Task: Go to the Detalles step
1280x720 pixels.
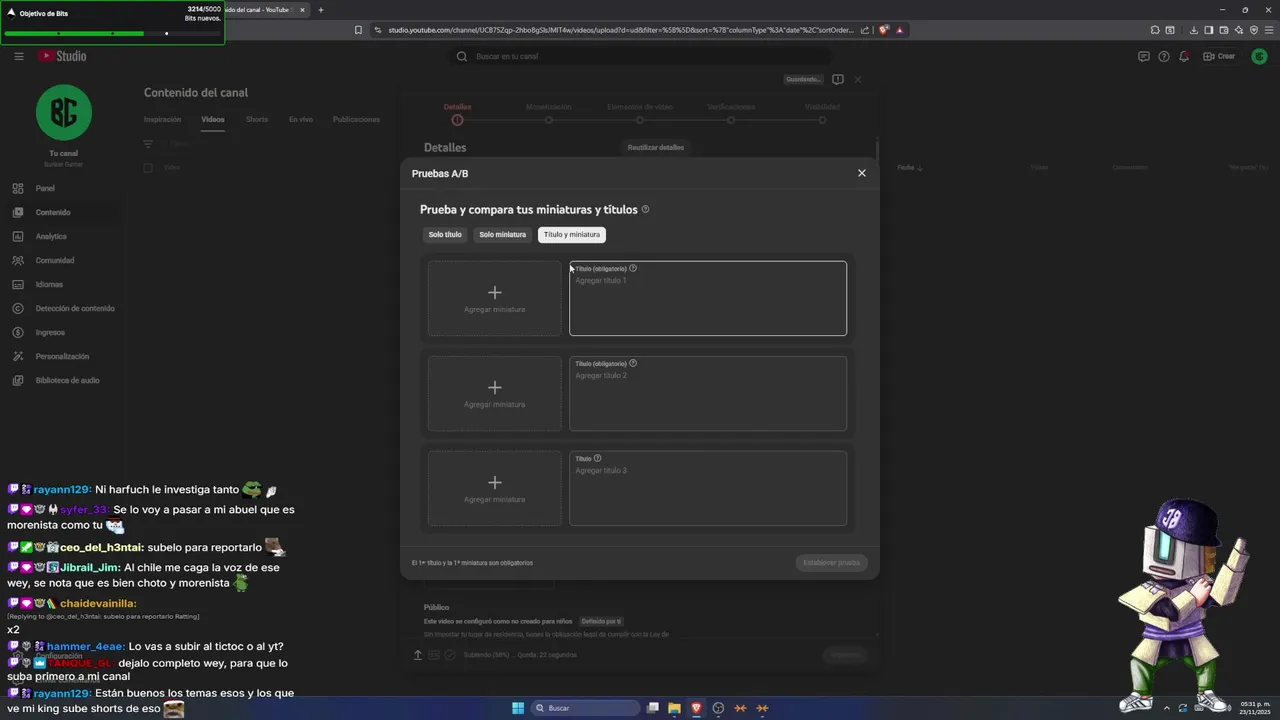Action: point(457,113)
